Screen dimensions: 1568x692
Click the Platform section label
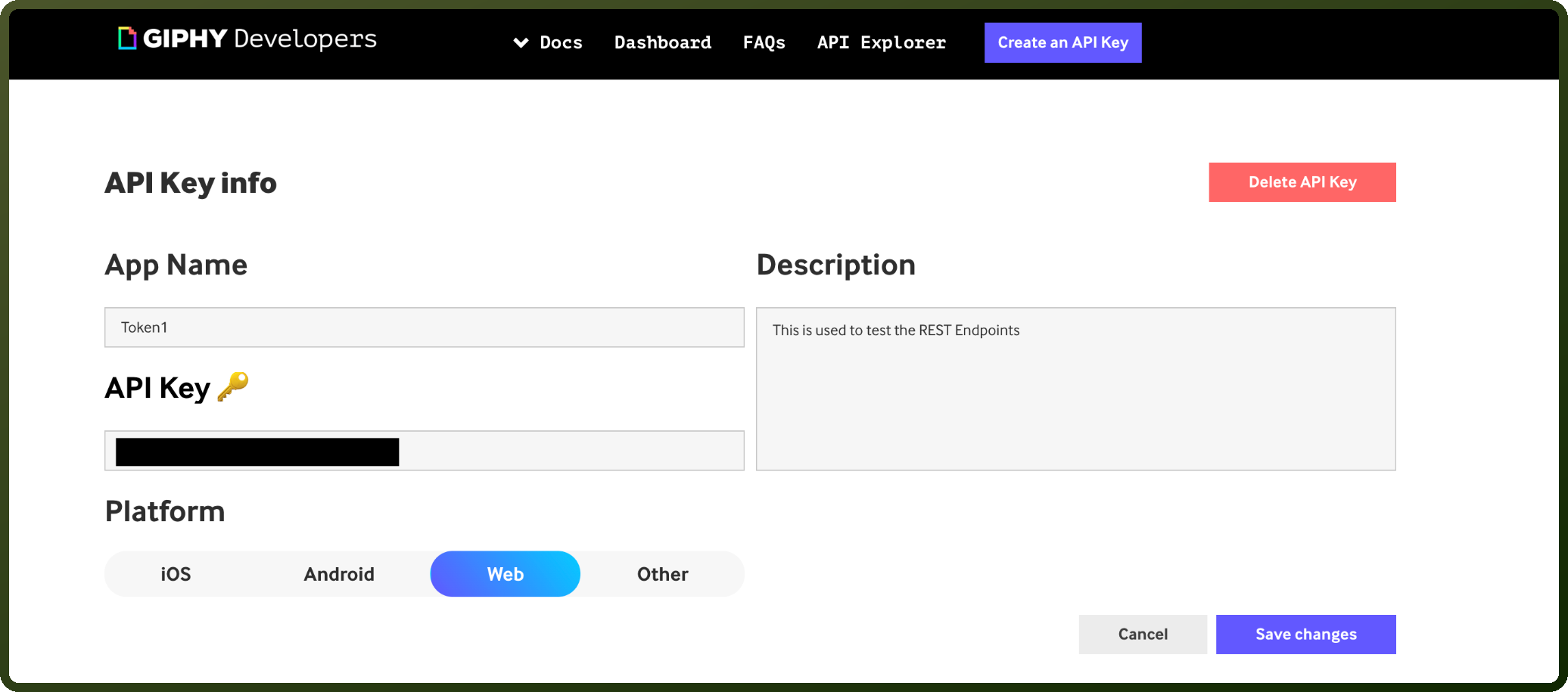pyautogui.click(x=165, y=511)
